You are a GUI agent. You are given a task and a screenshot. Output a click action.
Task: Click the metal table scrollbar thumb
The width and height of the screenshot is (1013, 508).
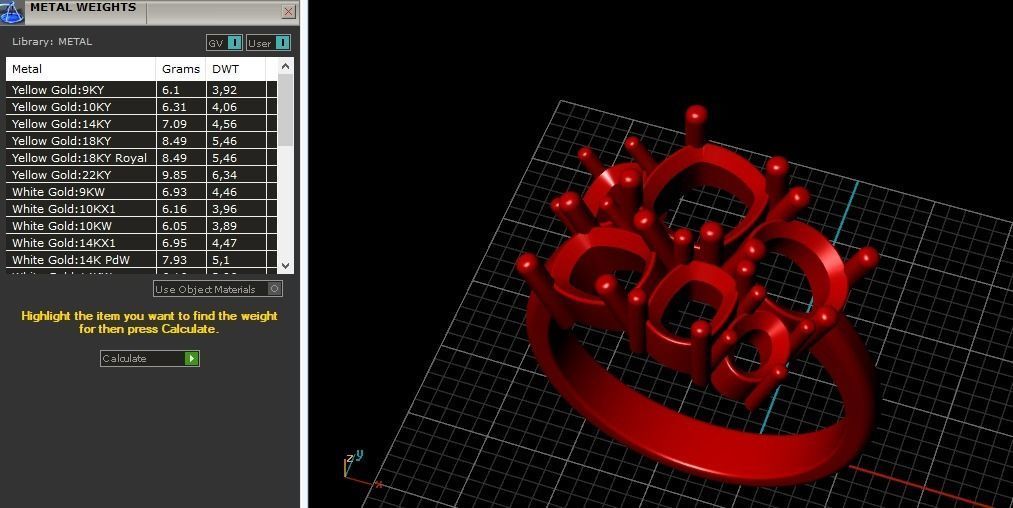286,110
